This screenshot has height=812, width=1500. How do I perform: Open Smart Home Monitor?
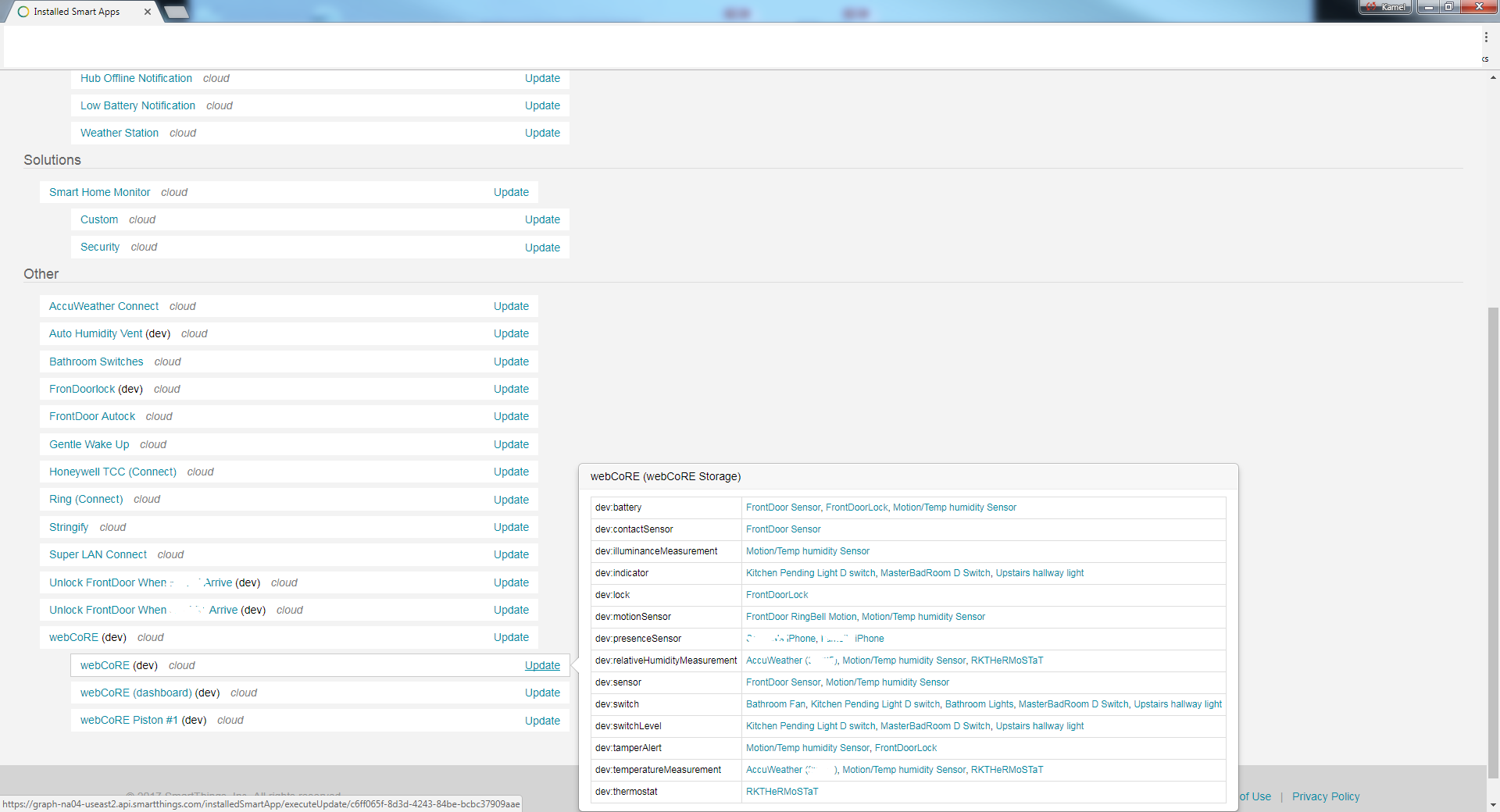pyautogui.click(x=99, y=192)
